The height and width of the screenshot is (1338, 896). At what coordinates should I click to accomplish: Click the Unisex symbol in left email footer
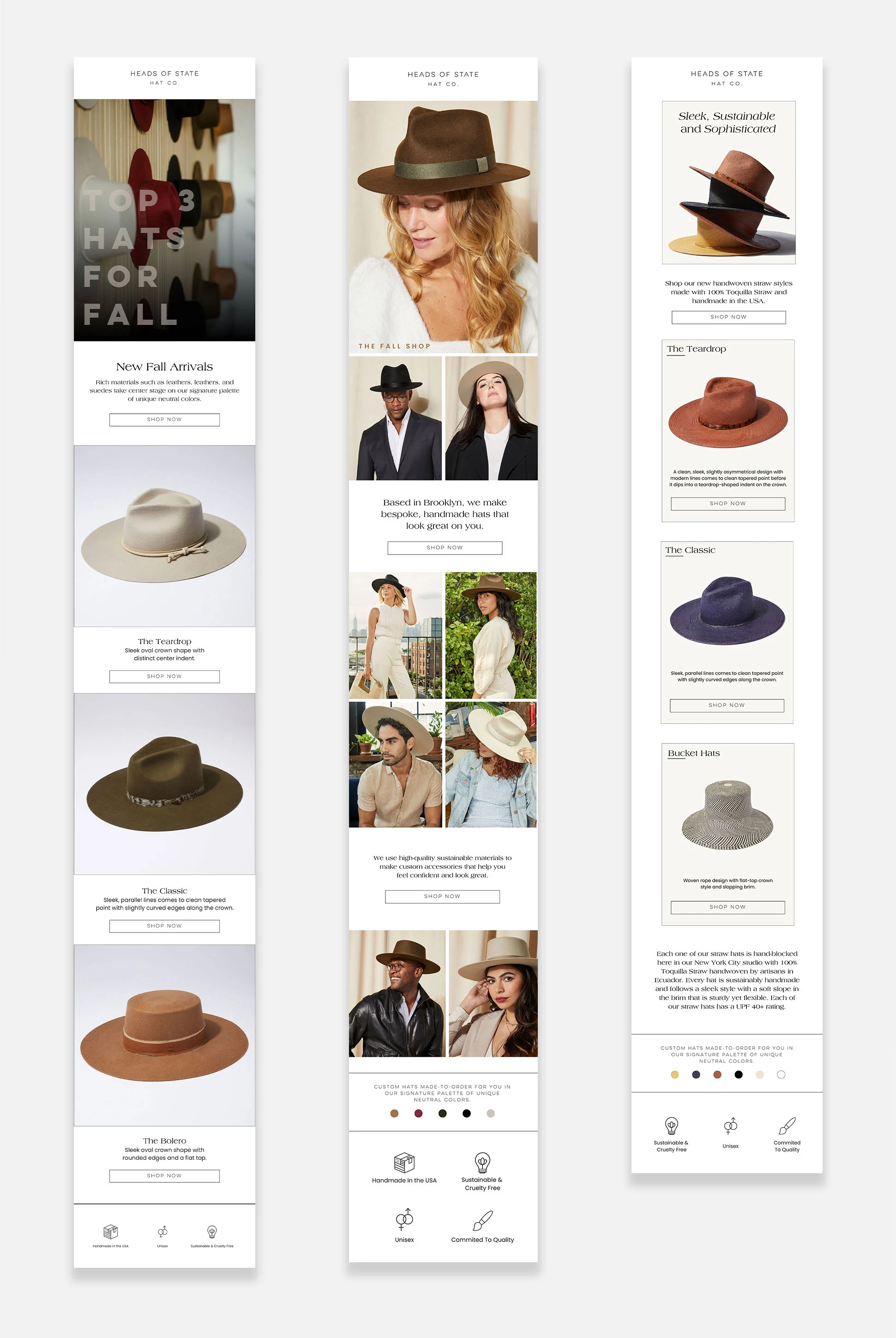[x=163, y=1231]
